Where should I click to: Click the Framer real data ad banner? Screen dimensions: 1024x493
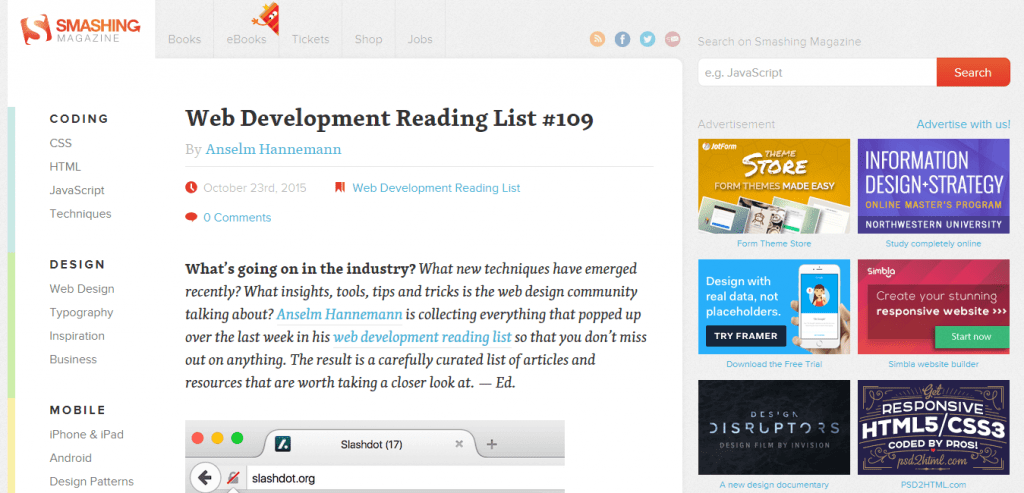(x=774, y=306)
